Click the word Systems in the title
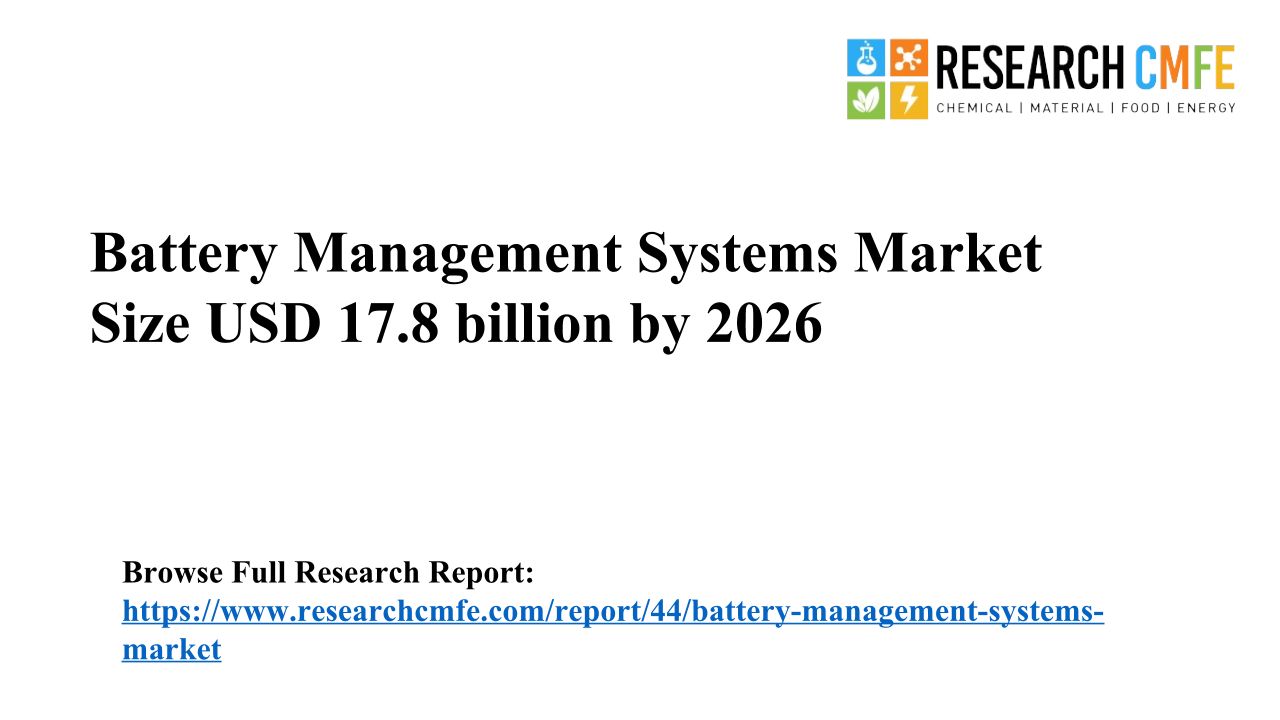The width and height of the screenshot is (1280, 720). click(737, 254)
